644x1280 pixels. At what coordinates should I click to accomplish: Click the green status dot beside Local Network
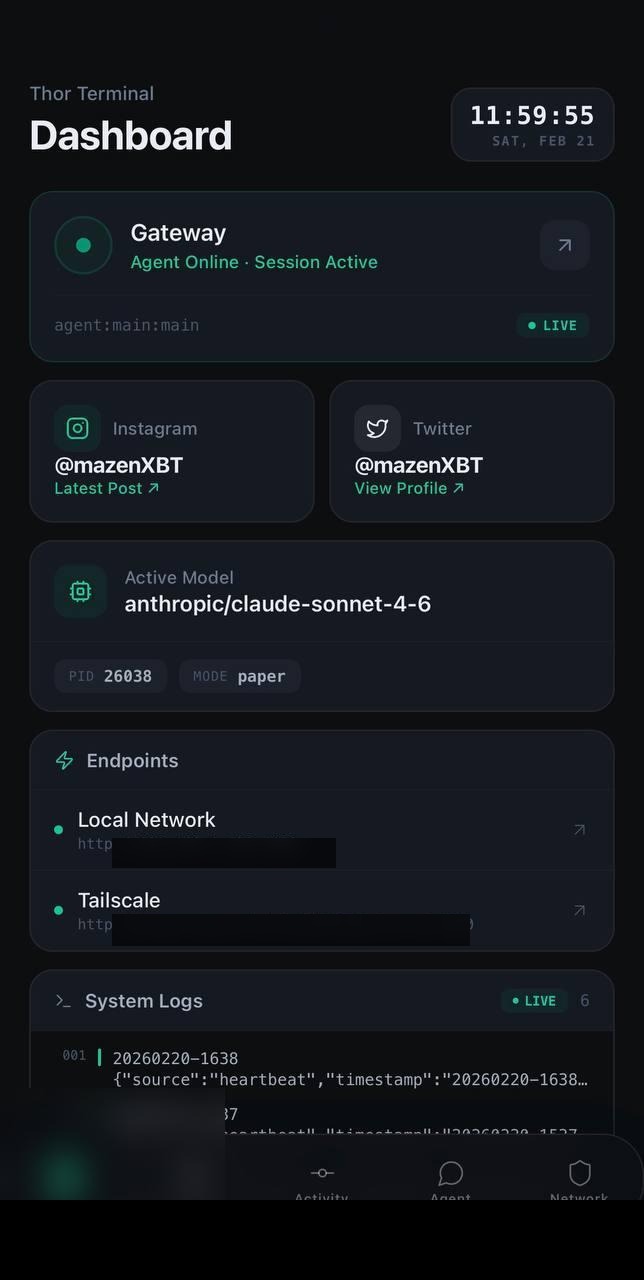point(58,829)
